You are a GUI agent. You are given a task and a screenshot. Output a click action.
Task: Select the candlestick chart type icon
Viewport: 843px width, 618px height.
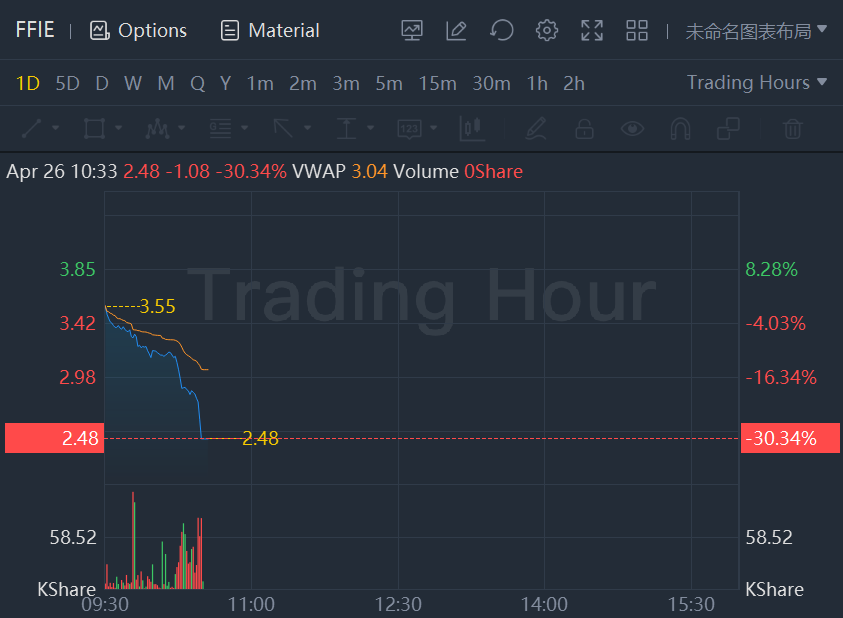pos(471,128)
